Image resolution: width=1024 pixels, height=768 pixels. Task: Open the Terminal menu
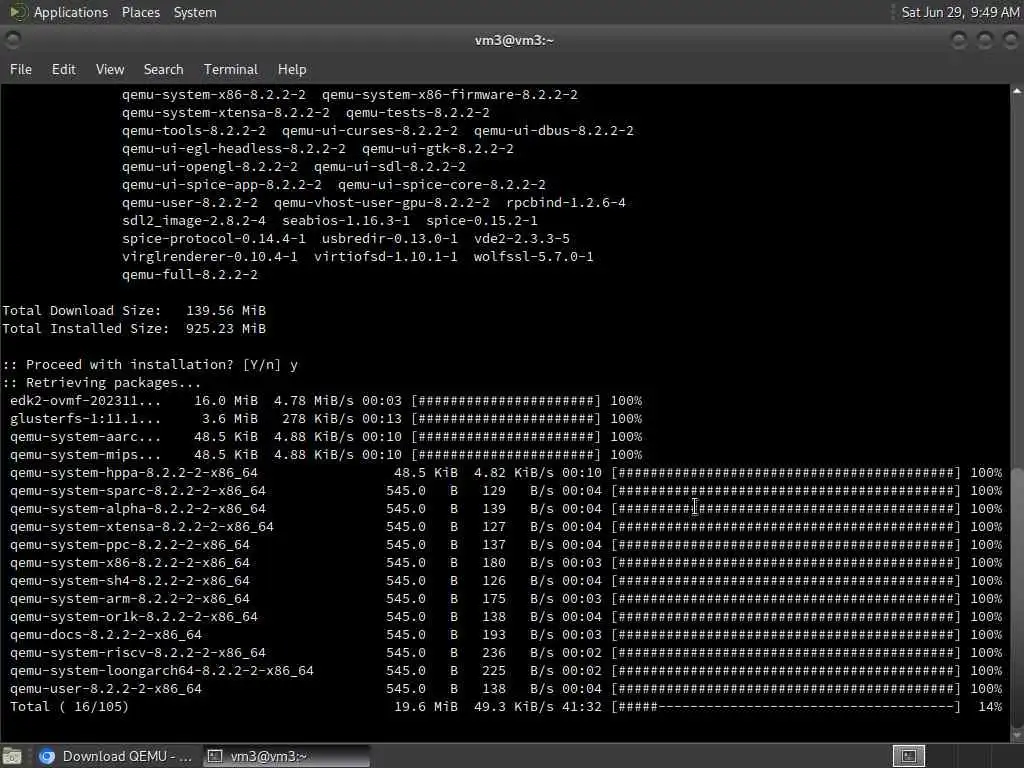(x=231, y=69)
